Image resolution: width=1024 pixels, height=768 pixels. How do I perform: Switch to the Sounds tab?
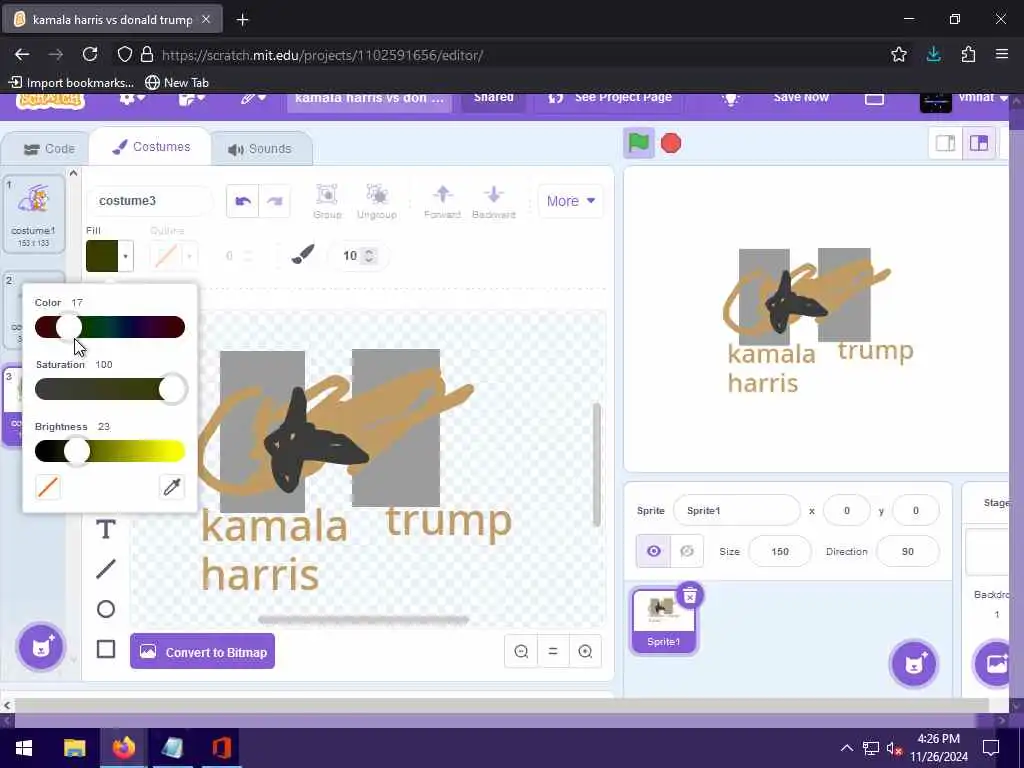260,149
